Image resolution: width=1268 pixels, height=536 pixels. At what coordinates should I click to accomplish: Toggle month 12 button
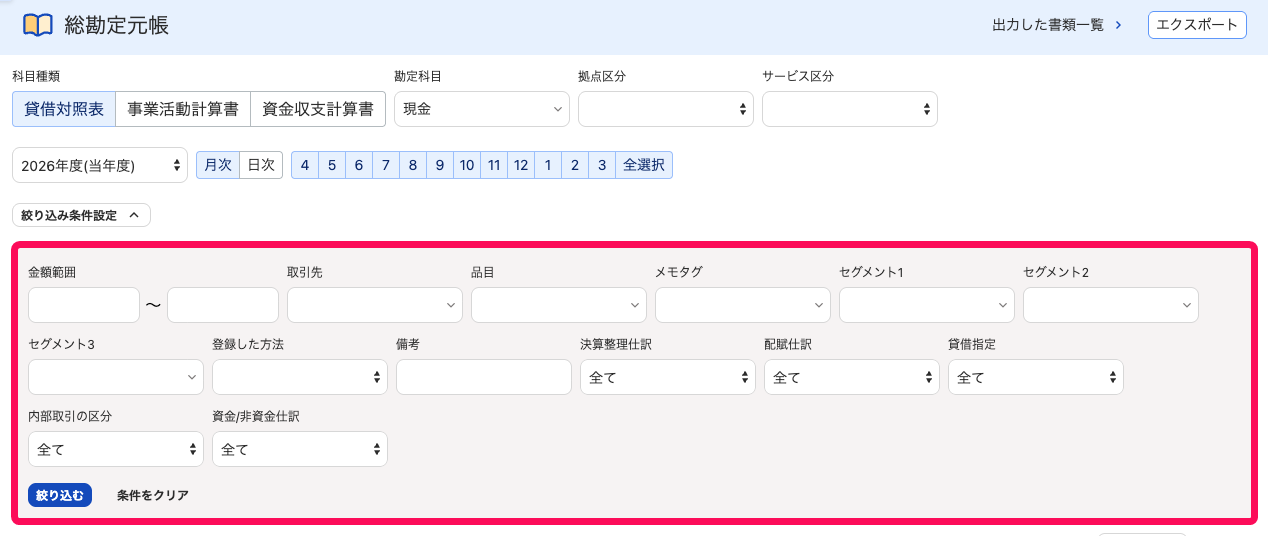(x=521, y=165)
